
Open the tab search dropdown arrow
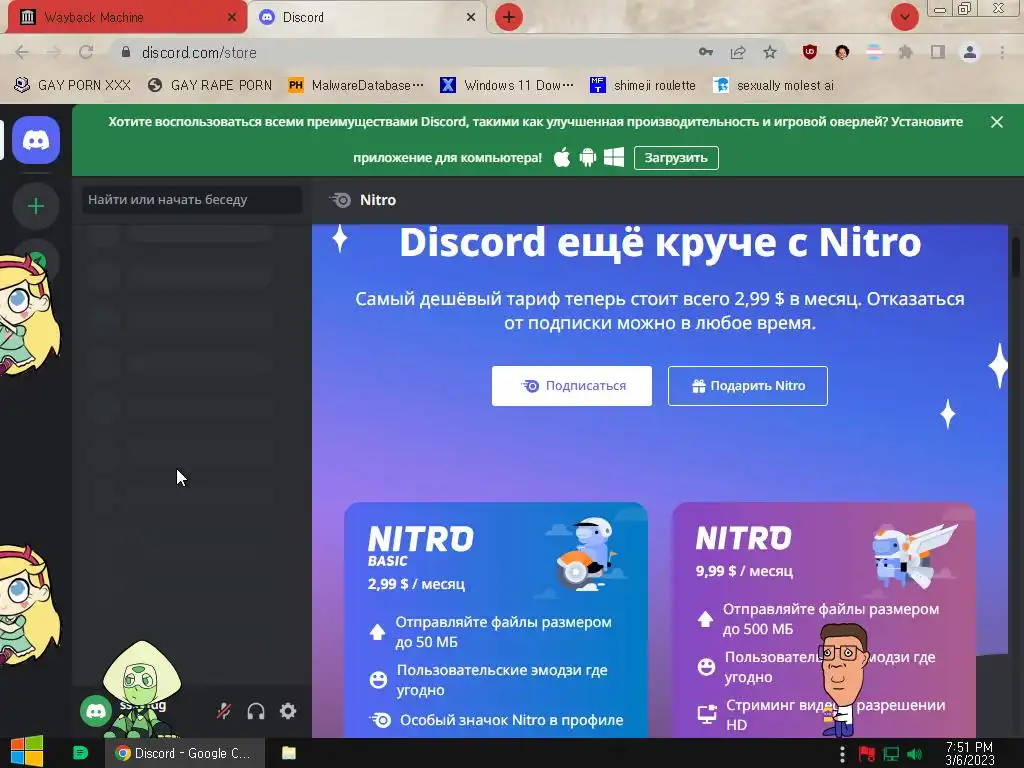(904, 17)
